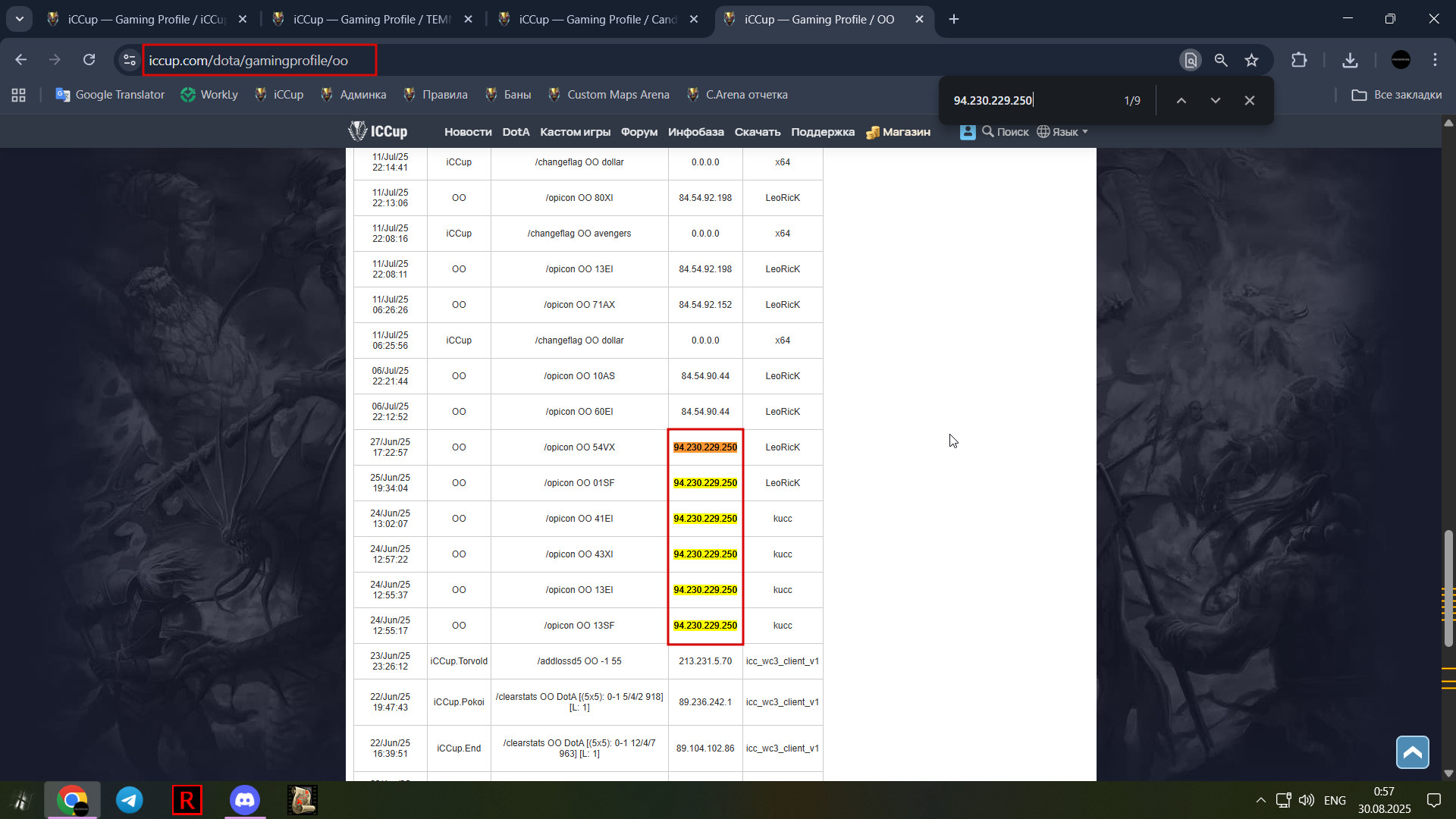Open the notifications icon in system tray
Image resolution: width=1456 pixels, height=819 pixels.
[1433, 800]
